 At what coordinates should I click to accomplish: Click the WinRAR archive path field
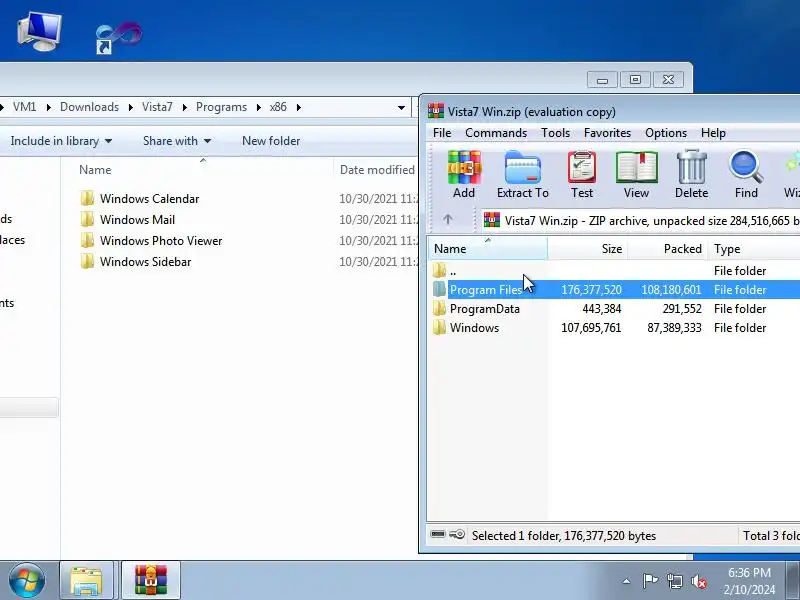(x=641, y=220)
